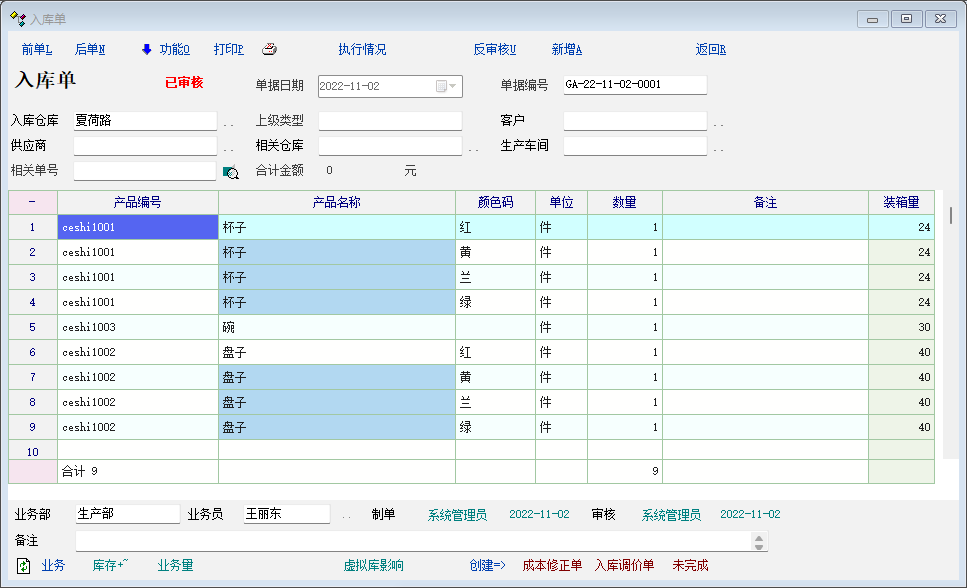Click the 成本修正单 link at bottom
The image size is (967, 588).
552,566
